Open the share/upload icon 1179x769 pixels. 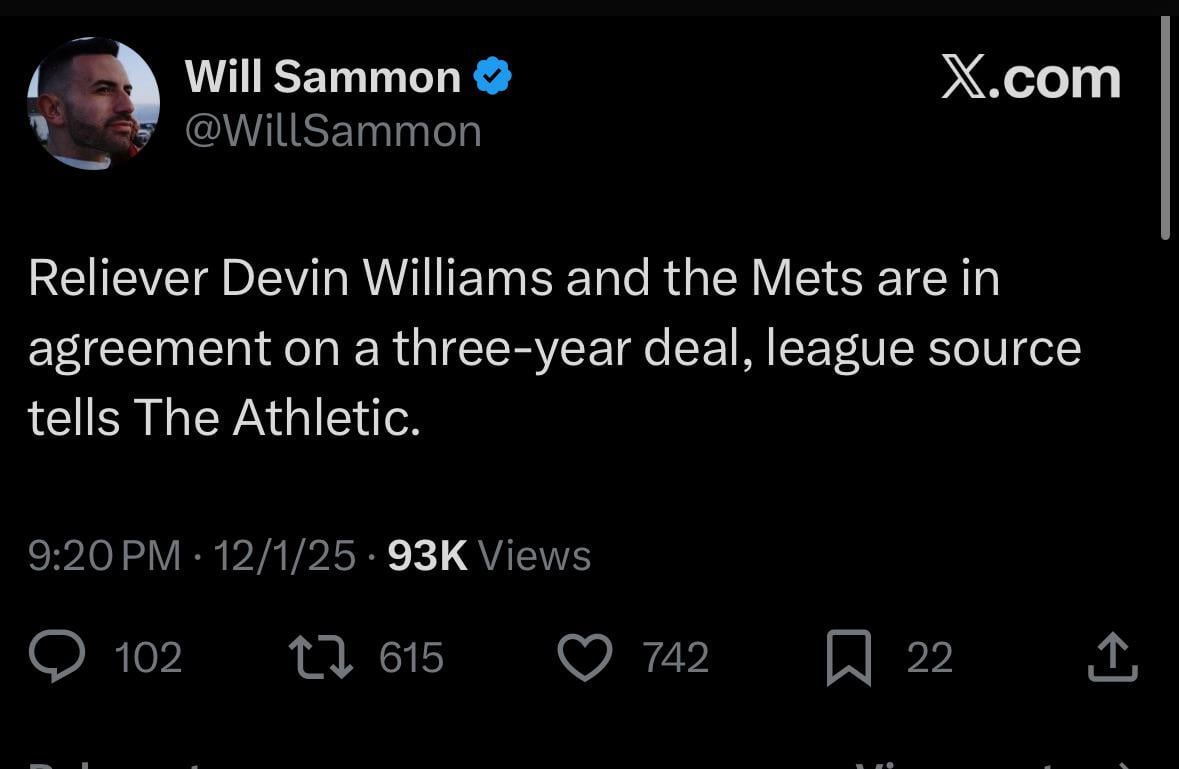point(1113,657)
